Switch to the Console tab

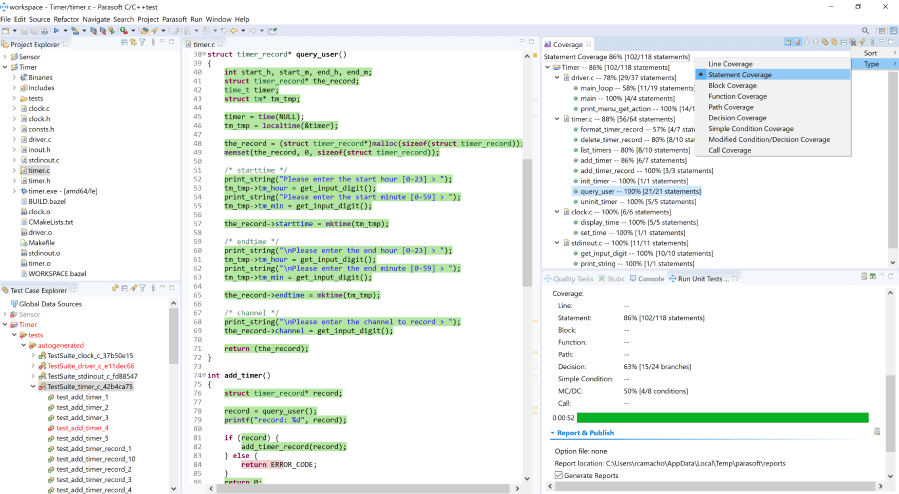650,278
